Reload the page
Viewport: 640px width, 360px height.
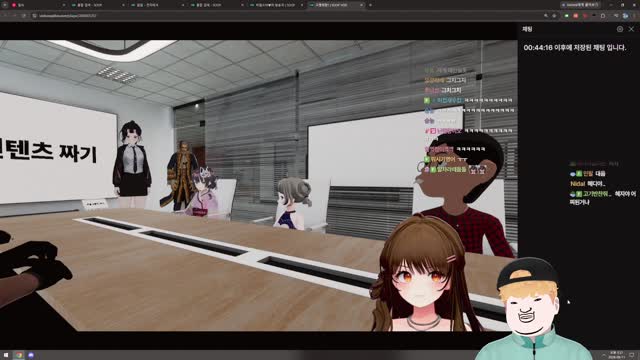click(24, 16)
